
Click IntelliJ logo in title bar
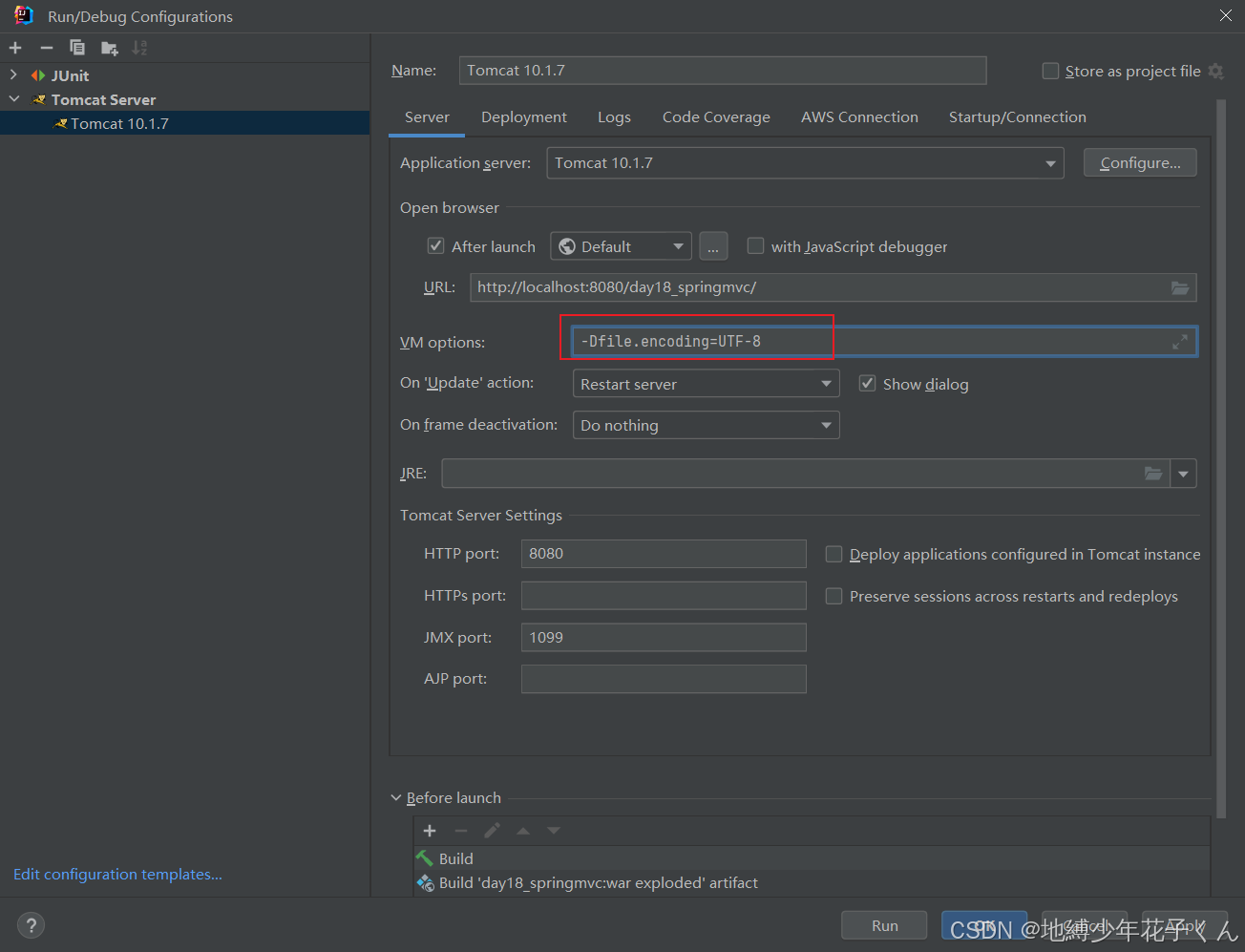(x=23, y=16)
